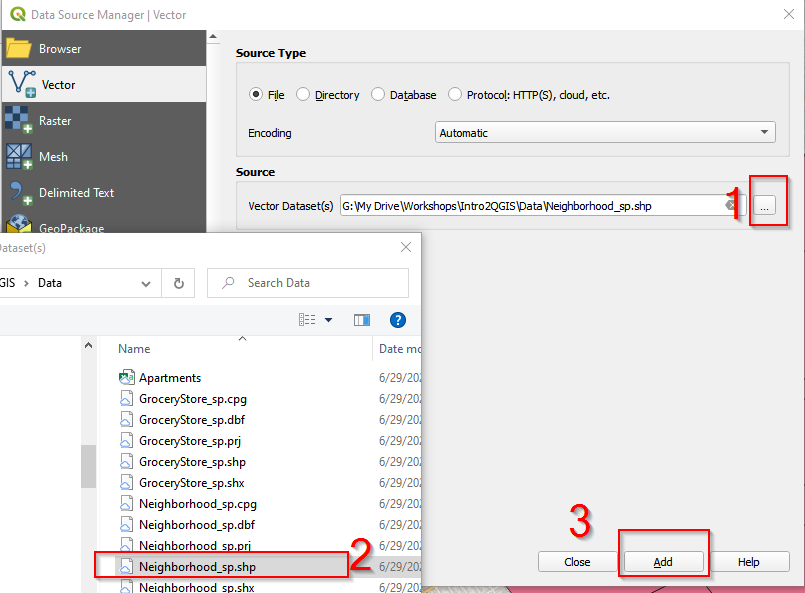Open the view options dropdown arrow
The width and height of the screenshot is (805, 593).
tap(329, 320)
